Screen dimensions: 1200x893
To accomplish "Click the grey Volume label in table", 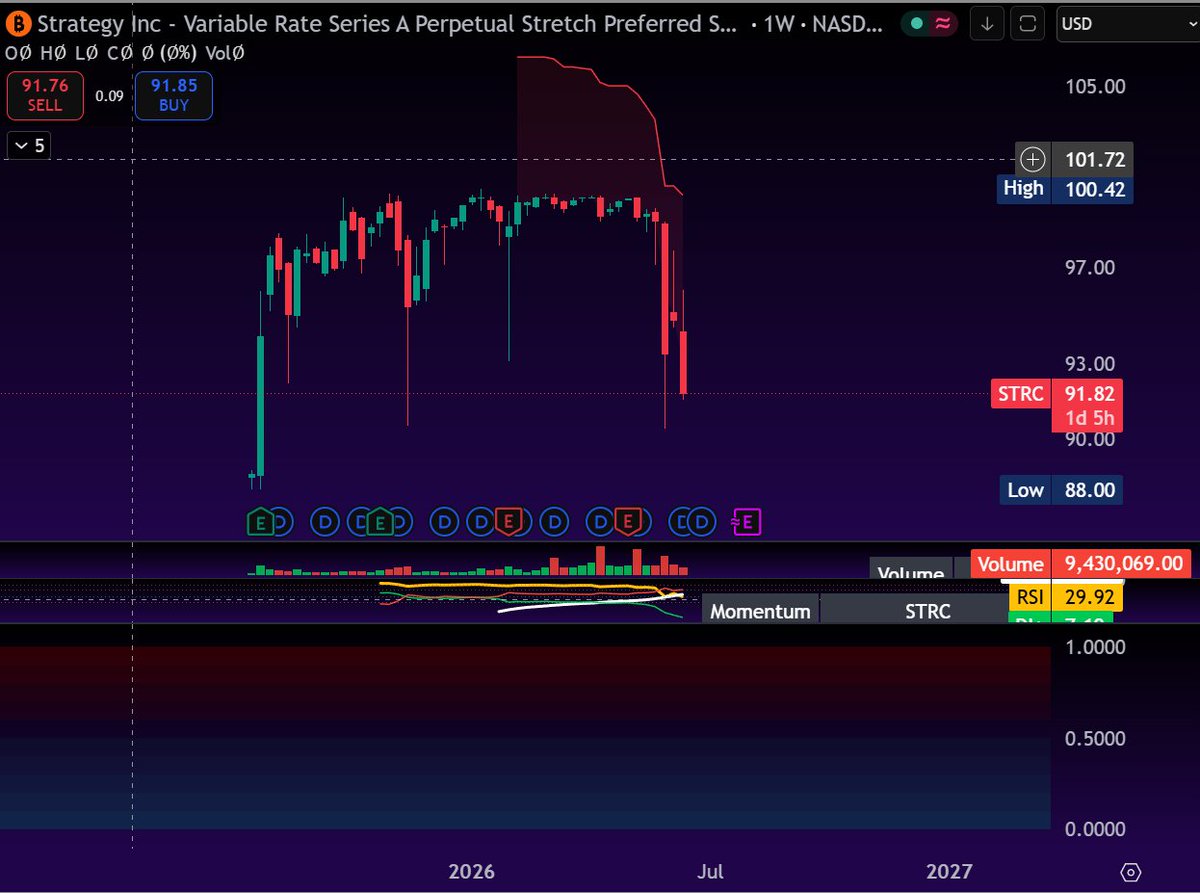I will pyautogui.click(x=910, y=572).
